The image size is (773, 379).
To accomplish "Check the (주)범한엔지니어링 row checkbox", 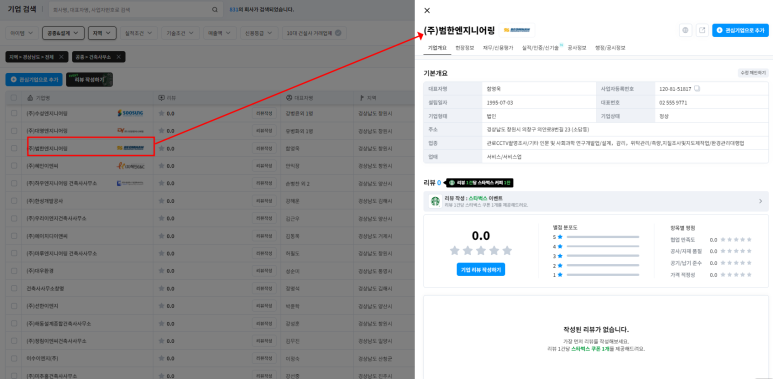I will pos(14,148).
